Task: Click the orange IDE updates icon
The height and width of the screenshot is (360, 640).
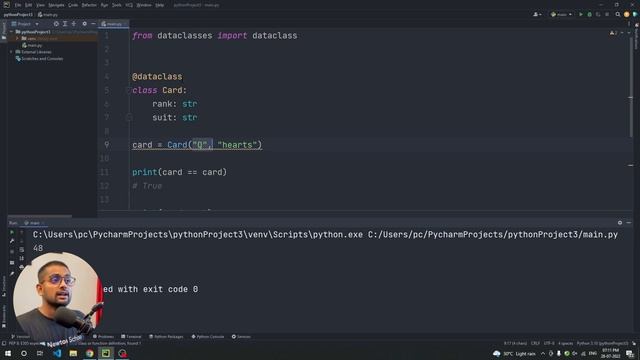Action: point(627,15)
